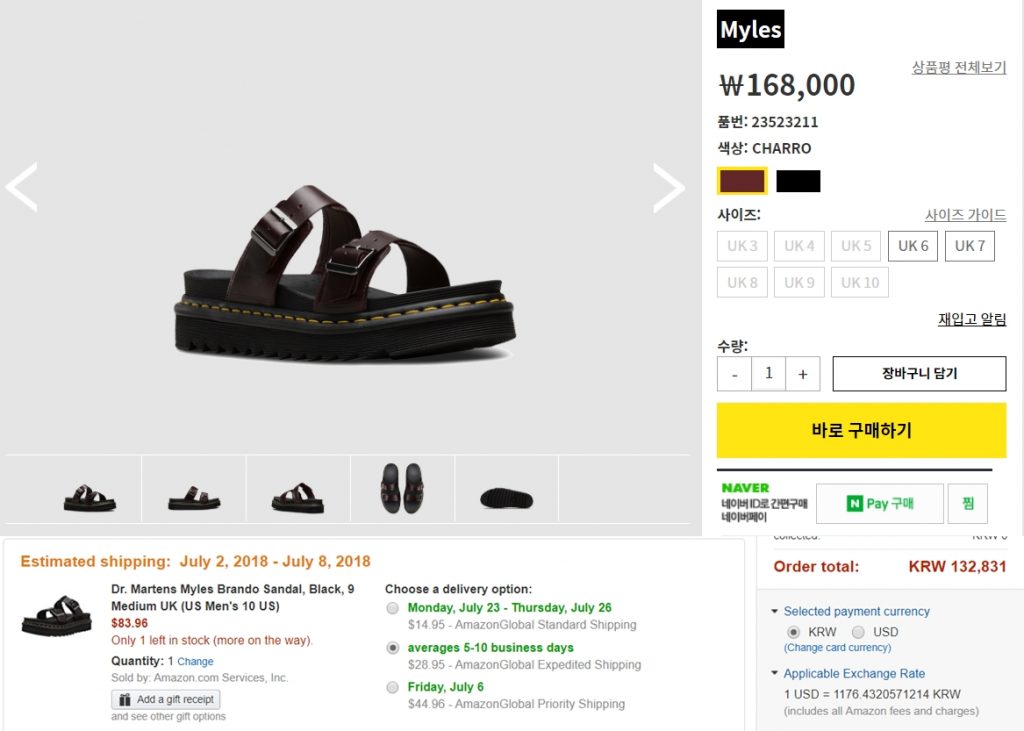
Task: Collapse the Selected payment currency section
Action: tap(775, 611)
